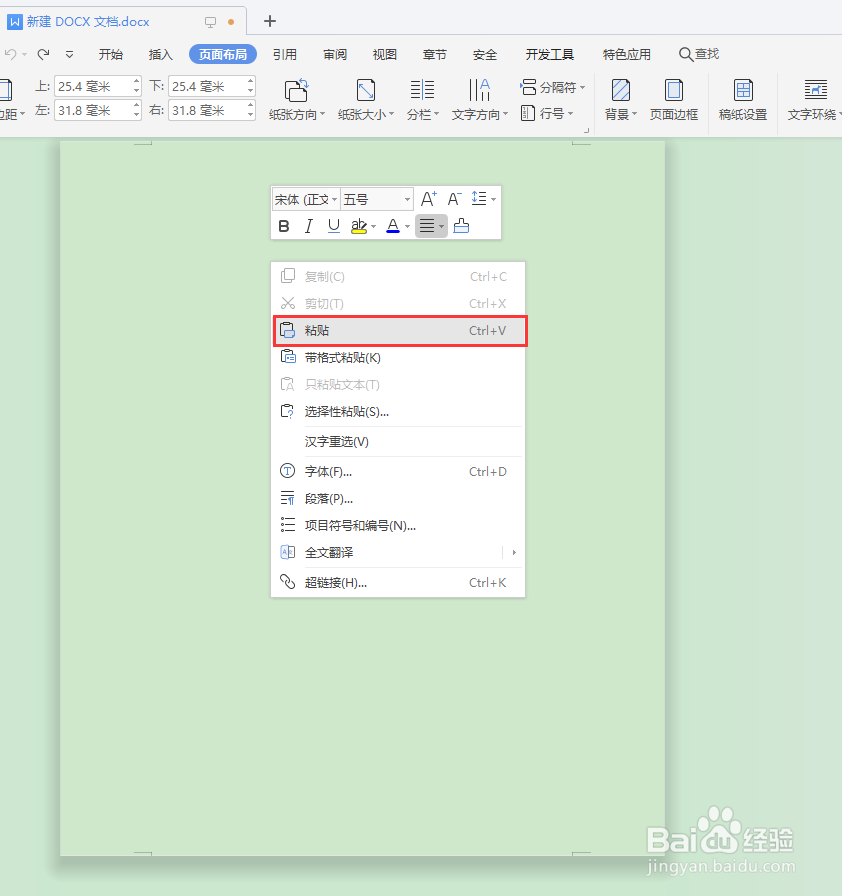Image resolution: width=842 pixels, height=896 pixels.
Task: Click the increase font size icon
Action: (428, 199)
